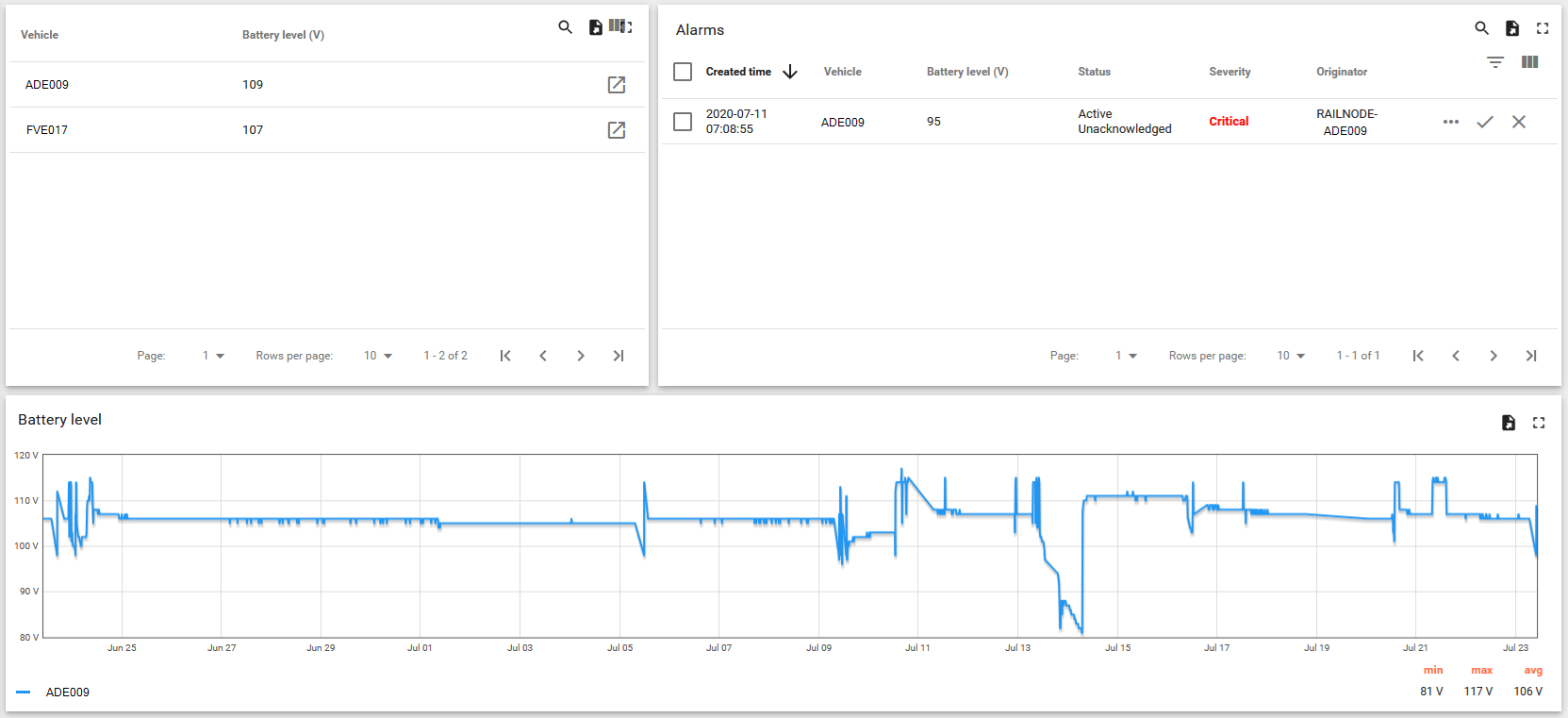Image resolution: width=1568 pixels, height=718 pixels.
Task: Sort Vehicle table by Vehicle column
Action: [40, 35]
